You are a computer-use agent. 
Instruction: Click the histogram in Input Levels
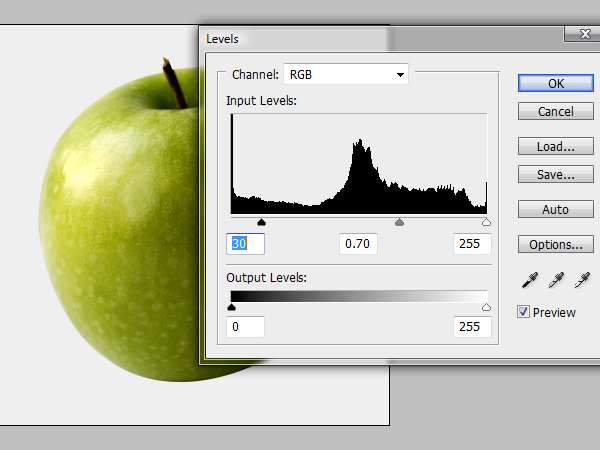(359, 164)
